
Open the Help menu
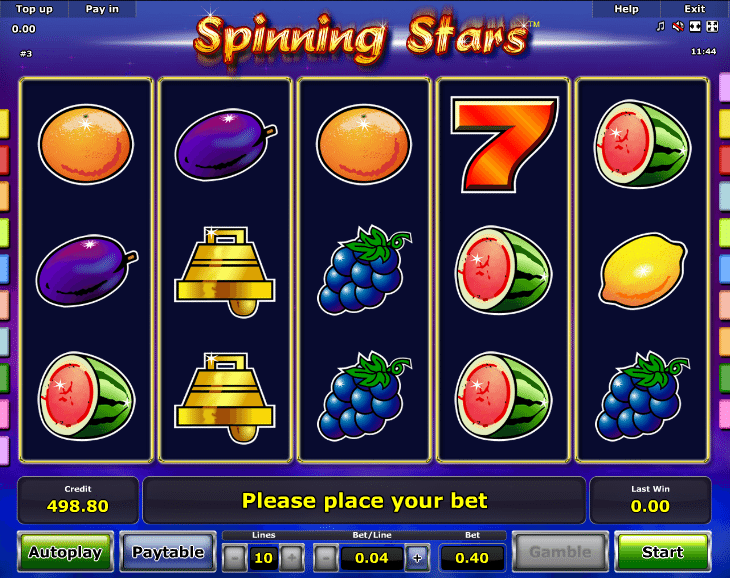click(x=626, y=9)
